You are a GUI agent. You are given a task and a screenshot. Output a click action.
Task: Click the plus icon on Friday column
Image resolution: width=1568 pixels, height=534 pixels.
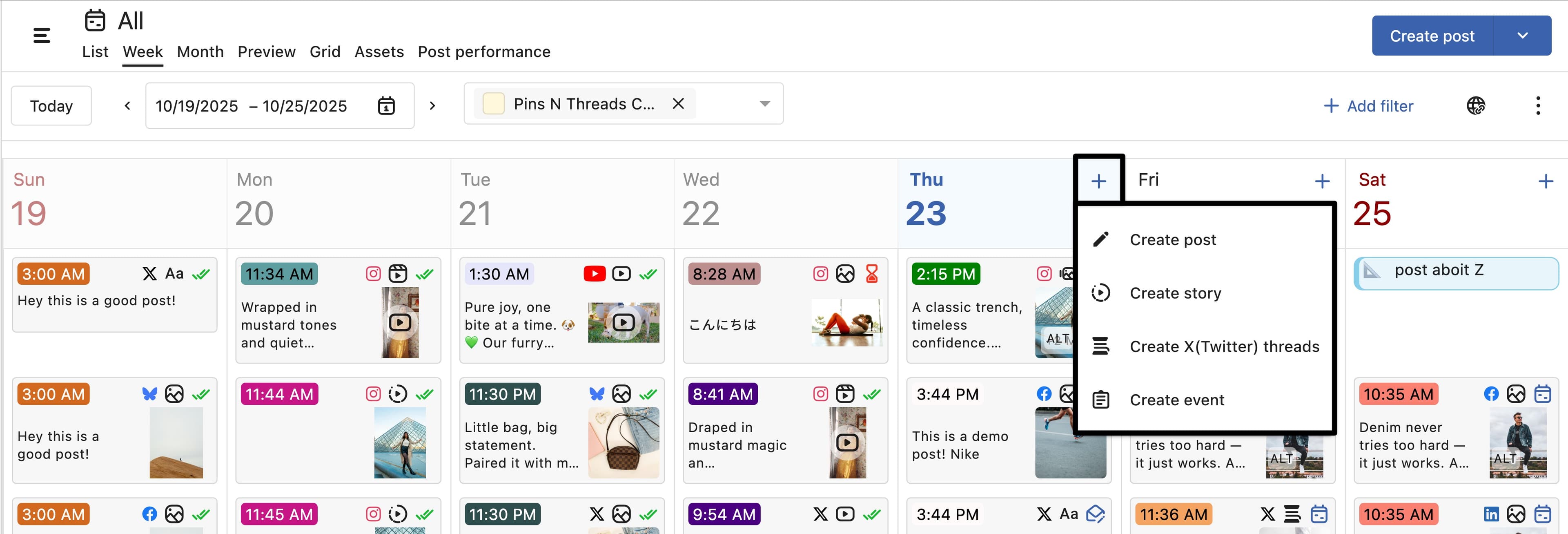tap(1321, 181)
